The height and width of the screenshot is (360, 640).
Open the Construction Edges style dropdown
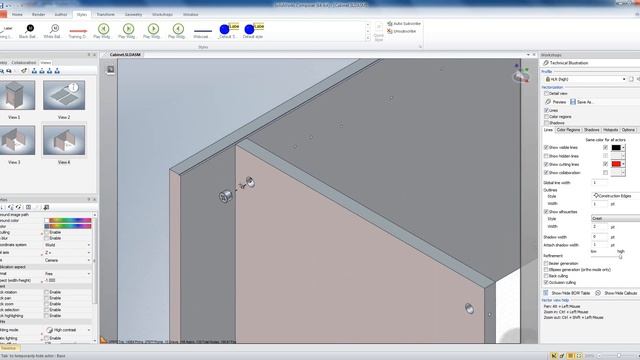tap(616, 196)
